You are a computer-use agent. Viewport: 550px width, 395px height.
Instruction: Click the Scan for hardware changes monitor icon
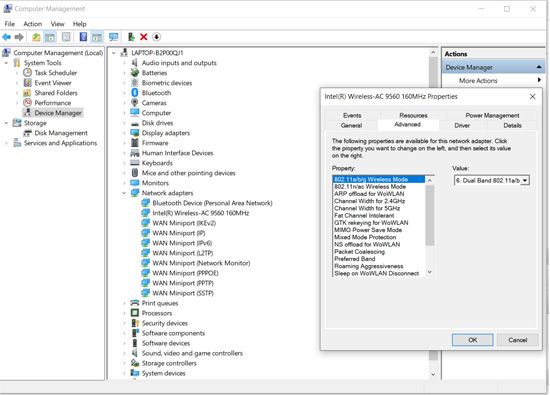[x=113, y=37]
